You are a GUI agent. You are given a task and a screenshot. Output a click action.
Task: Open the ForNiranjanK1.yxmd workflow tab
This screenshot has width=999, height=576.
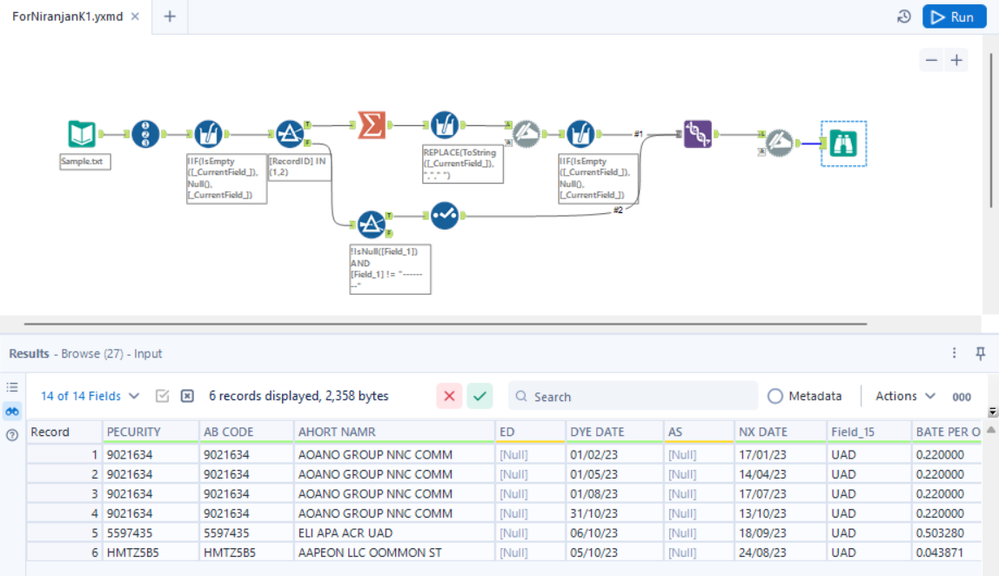pyautogui.click(x=68, y=17)
